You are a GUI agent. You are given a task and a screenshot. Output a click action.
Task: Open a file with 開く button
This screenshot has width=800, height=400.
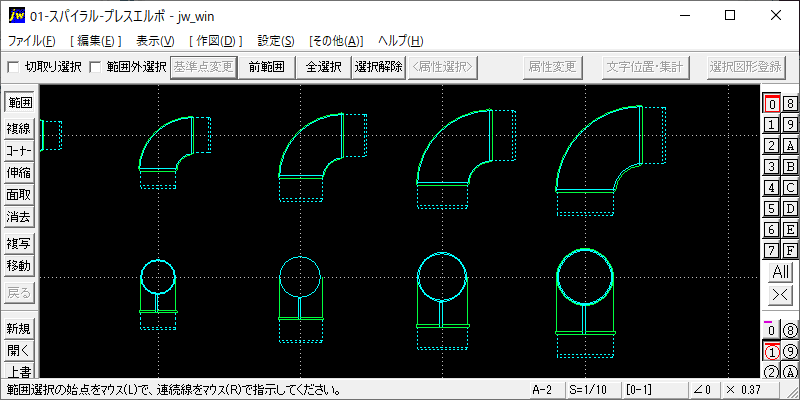[19, 351]
